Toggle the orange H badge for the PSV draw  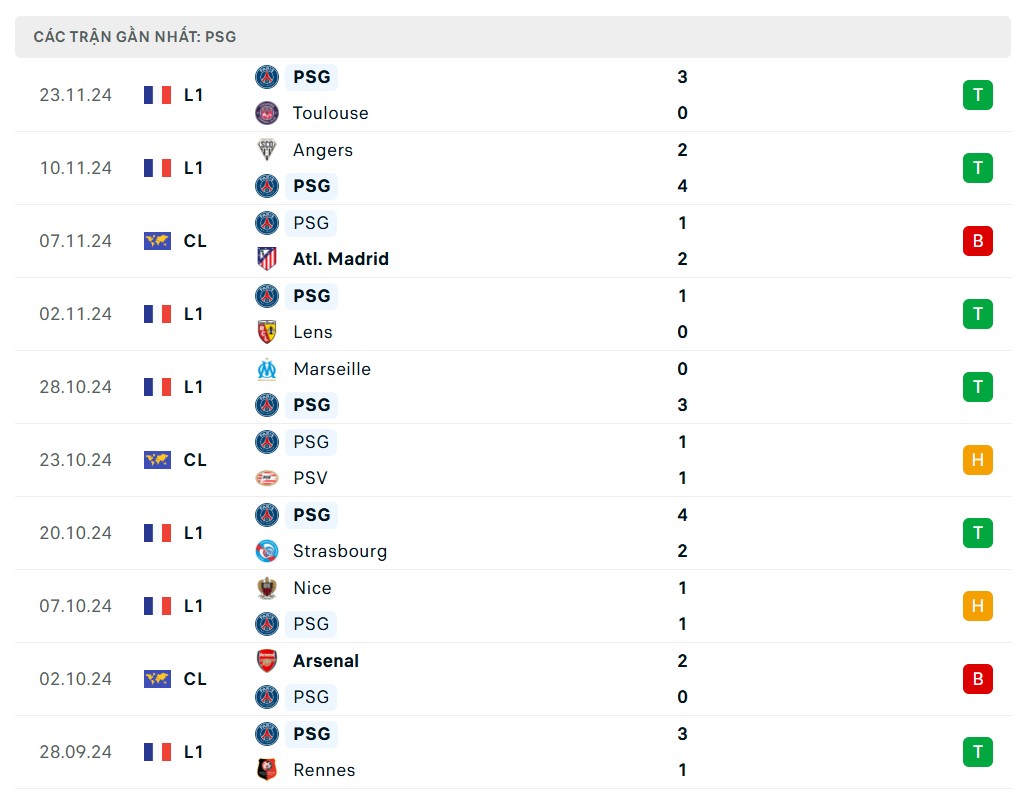977,460
